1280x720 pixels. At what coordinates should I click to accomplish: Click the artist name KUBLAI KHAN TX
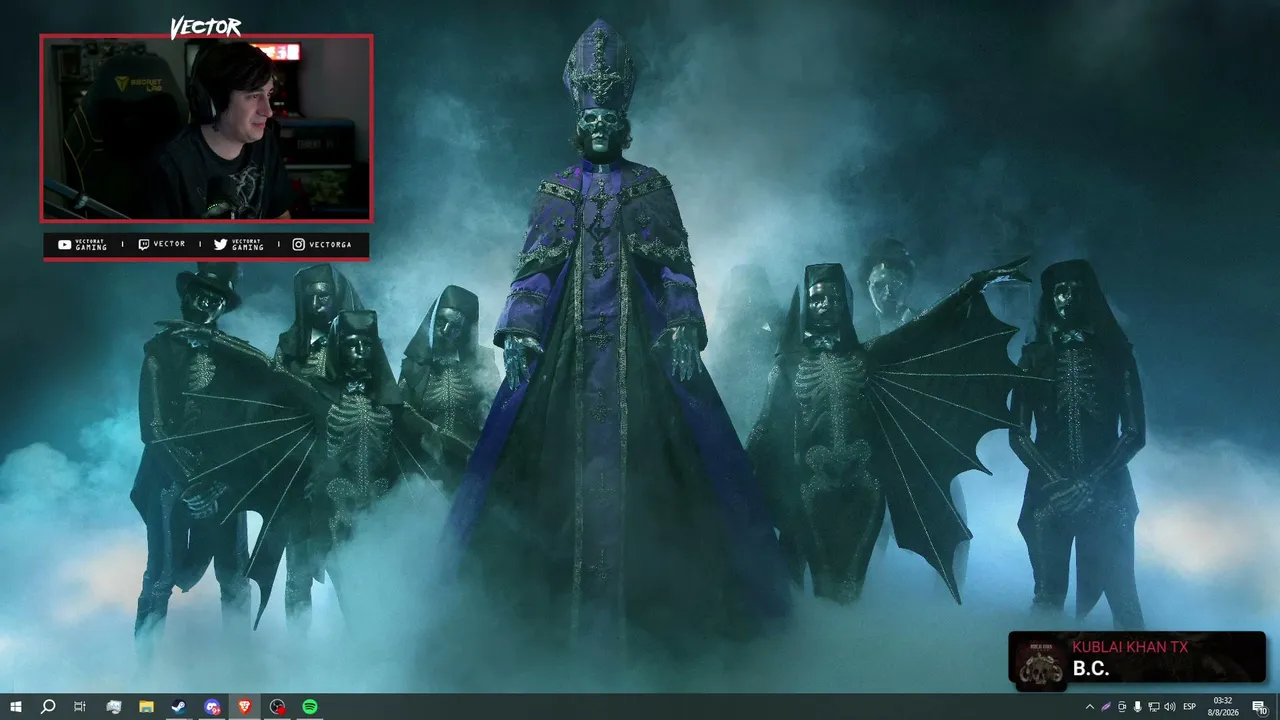click(1130, 647)
